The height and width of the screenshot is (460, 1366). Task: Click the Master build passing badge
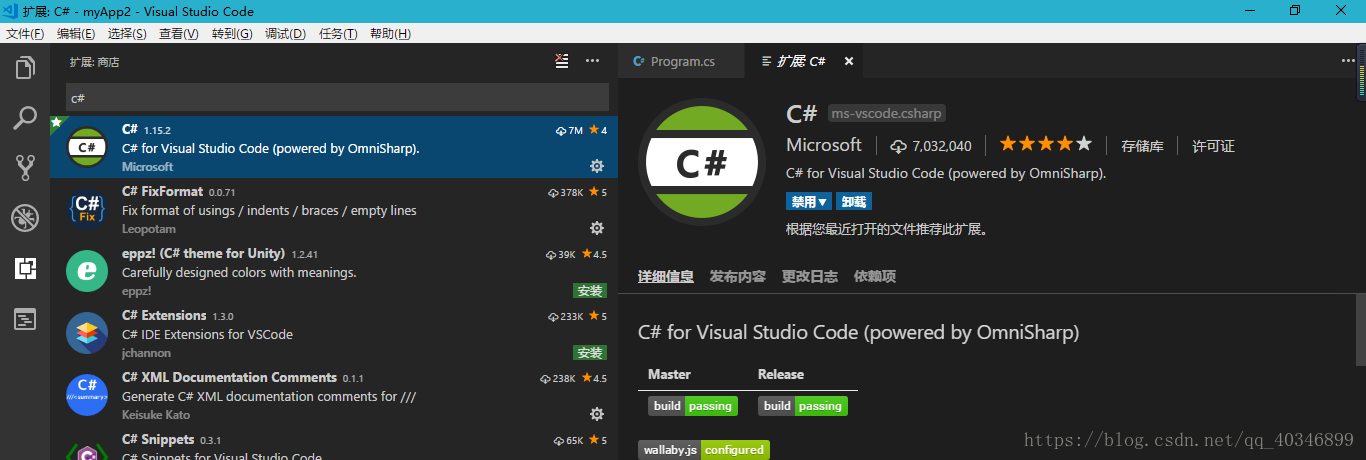(693, 406)
